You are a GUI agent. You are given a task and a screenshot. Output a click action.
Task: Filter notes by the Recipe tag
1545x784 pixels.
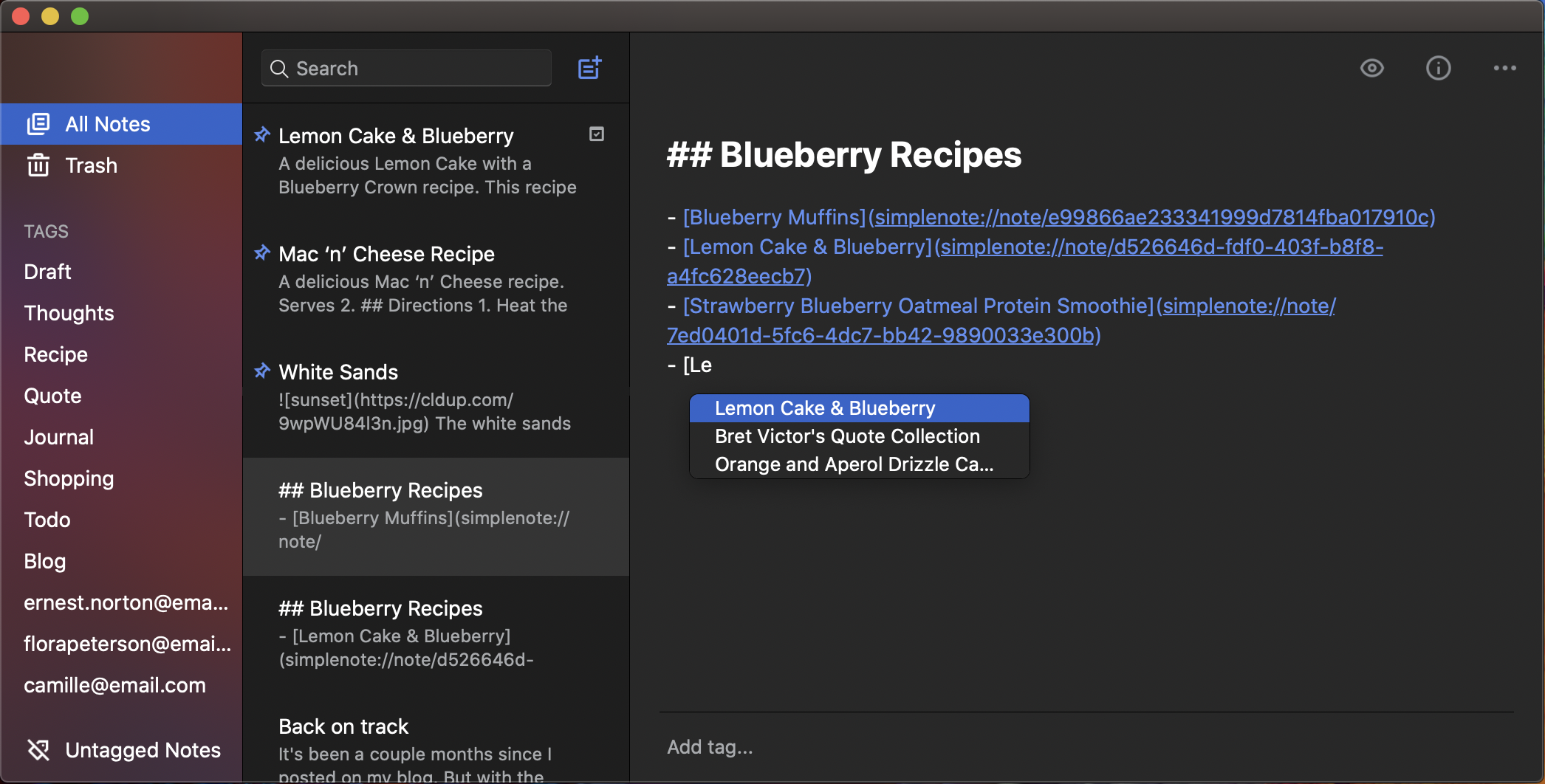pyautogui.click(x=55, y=354)
